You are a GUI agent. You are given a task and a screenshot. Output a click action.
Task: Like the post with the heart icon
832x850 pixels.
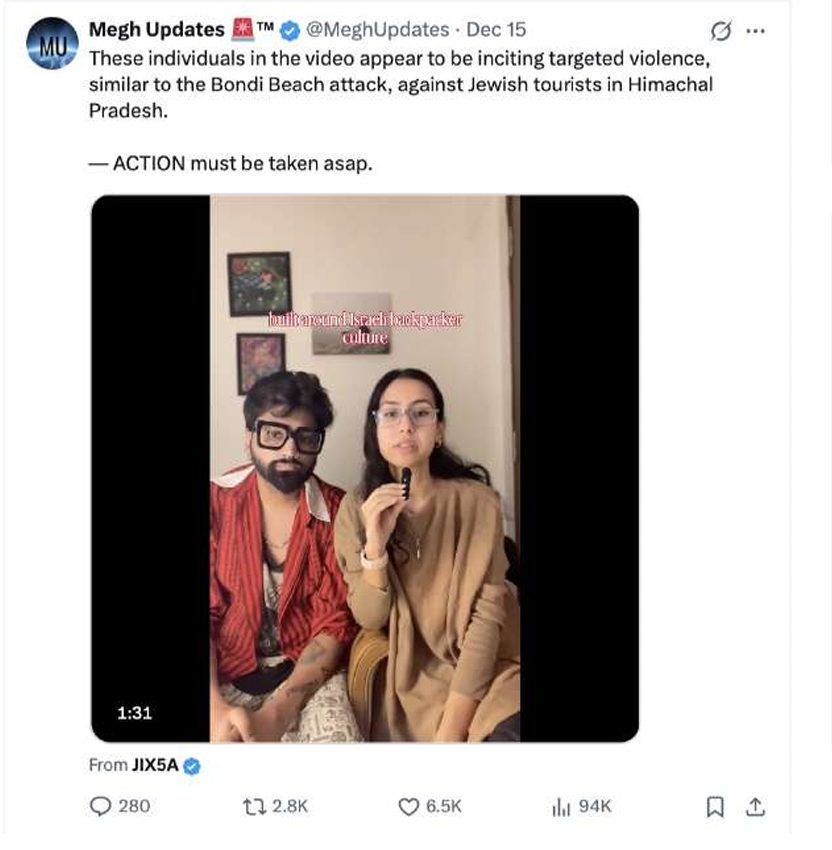tap(409, 807)
